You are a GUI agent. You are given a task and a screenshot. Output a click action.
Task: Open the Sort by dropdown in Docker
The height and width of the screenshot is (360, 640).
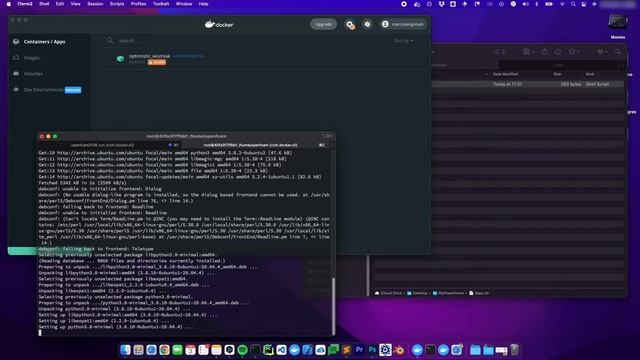click(403, 41)
